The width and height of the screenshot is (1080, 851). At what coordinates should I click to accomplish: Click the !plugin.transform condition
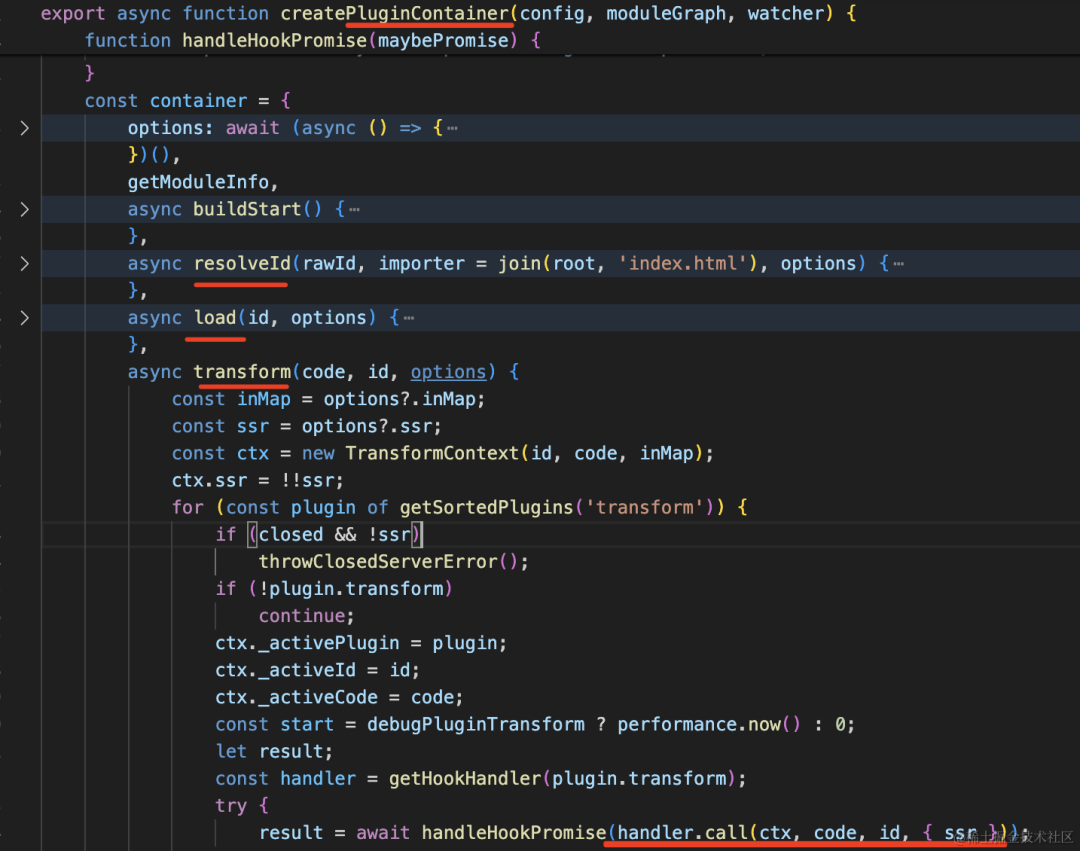[351, 589]
